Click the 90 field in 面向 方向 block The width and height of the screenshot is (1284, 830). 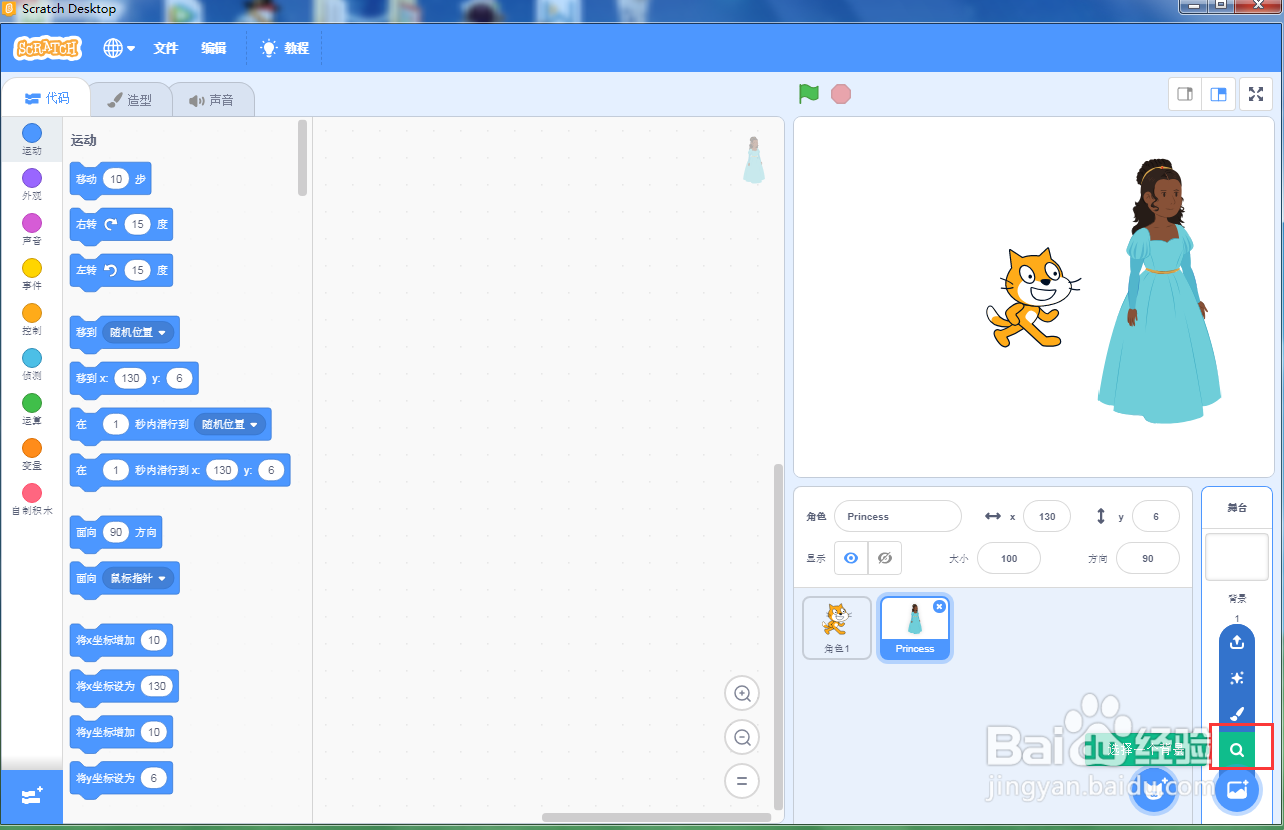[x=116, y=532]
